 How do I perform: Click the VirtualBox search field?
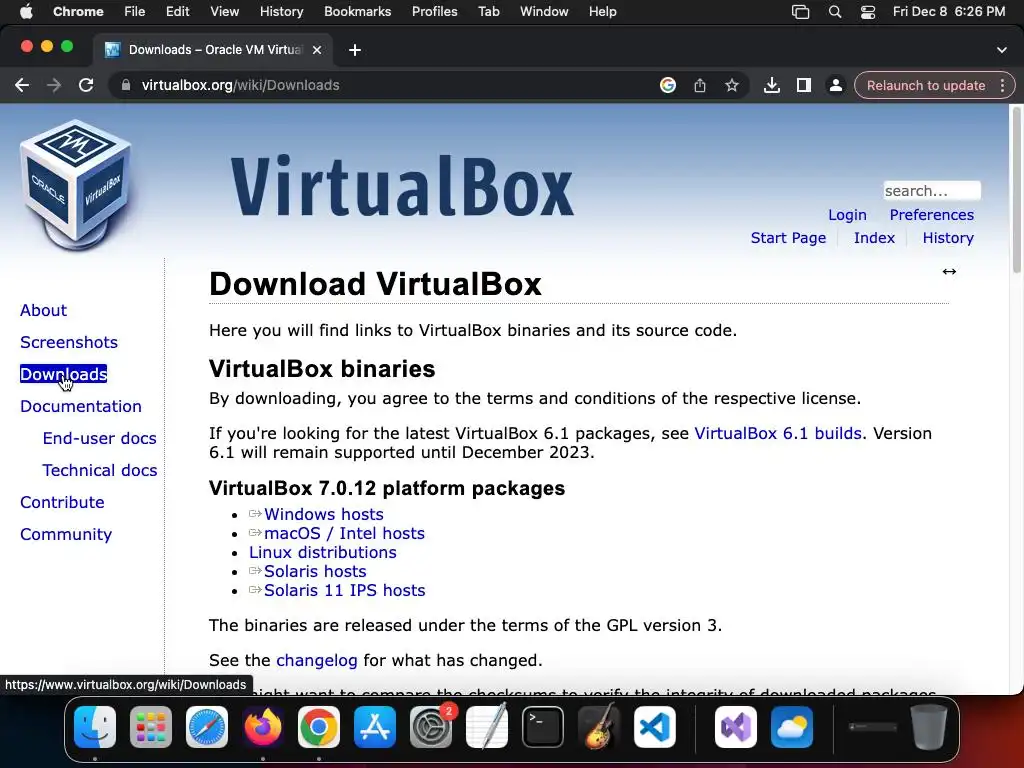pos(931,191)
